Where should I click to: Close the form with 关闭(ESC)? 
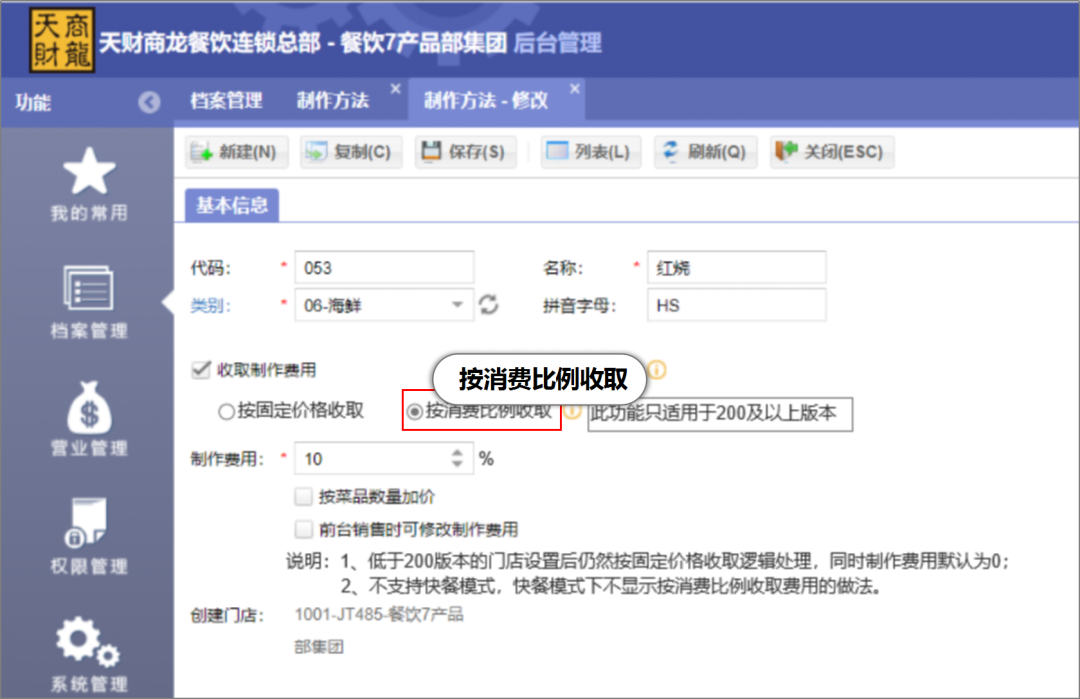click(831, 152)
